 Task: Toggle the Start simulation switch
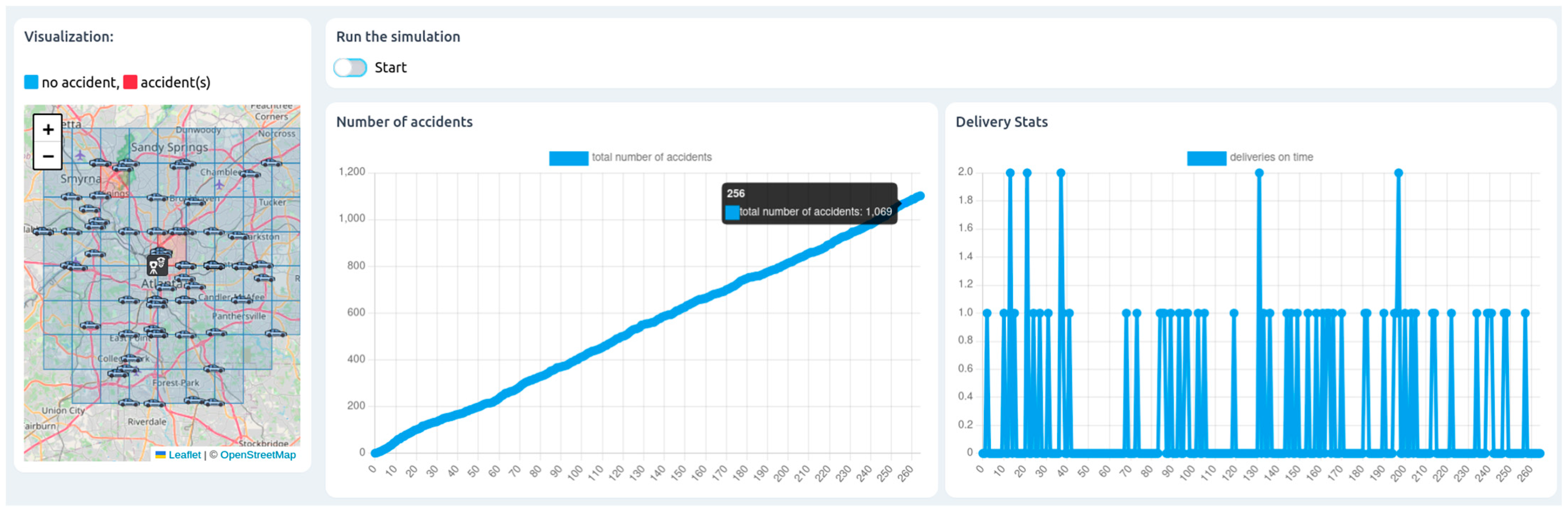coord(350,68)
